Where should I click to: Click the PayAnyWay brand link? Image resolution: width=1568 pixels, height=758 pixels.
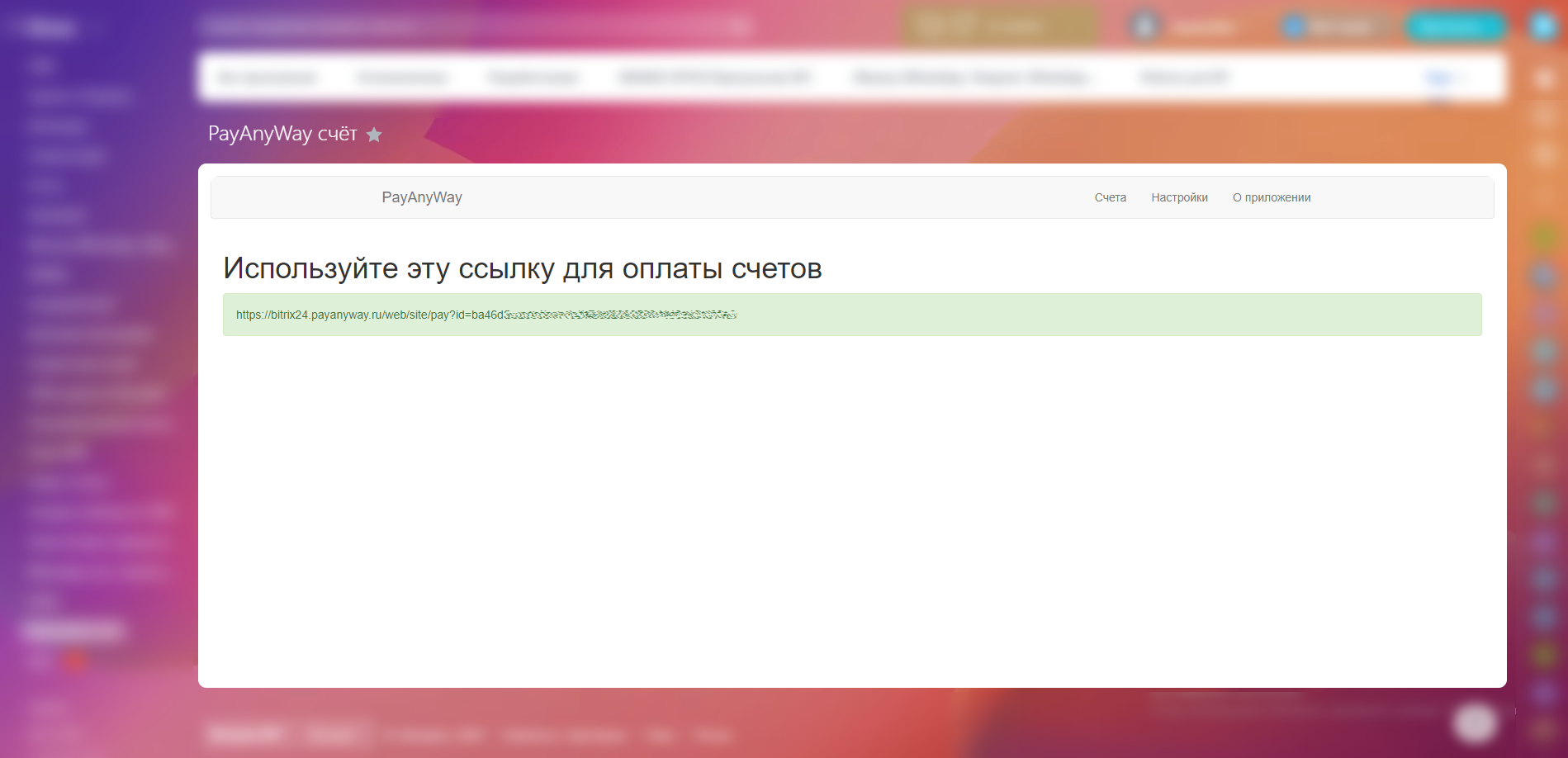(422, 197)
